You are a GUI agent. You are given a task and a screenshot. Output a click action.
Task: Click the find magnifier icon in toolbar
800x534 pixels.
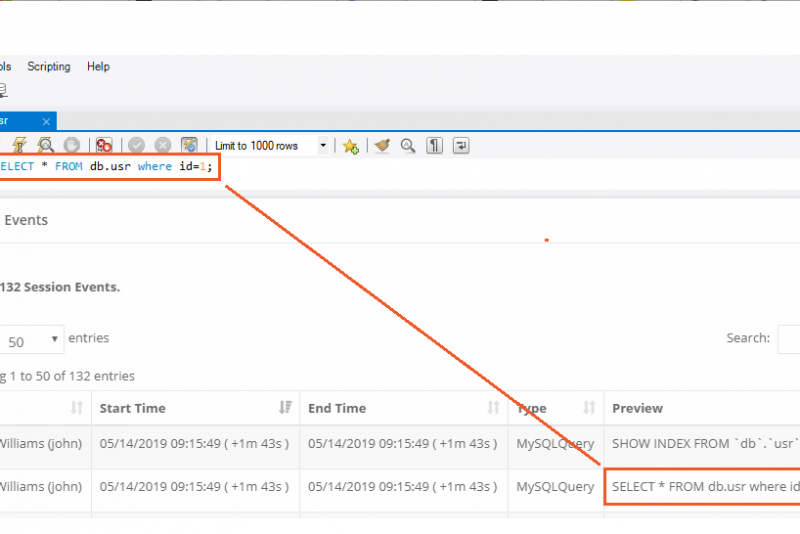408,146
